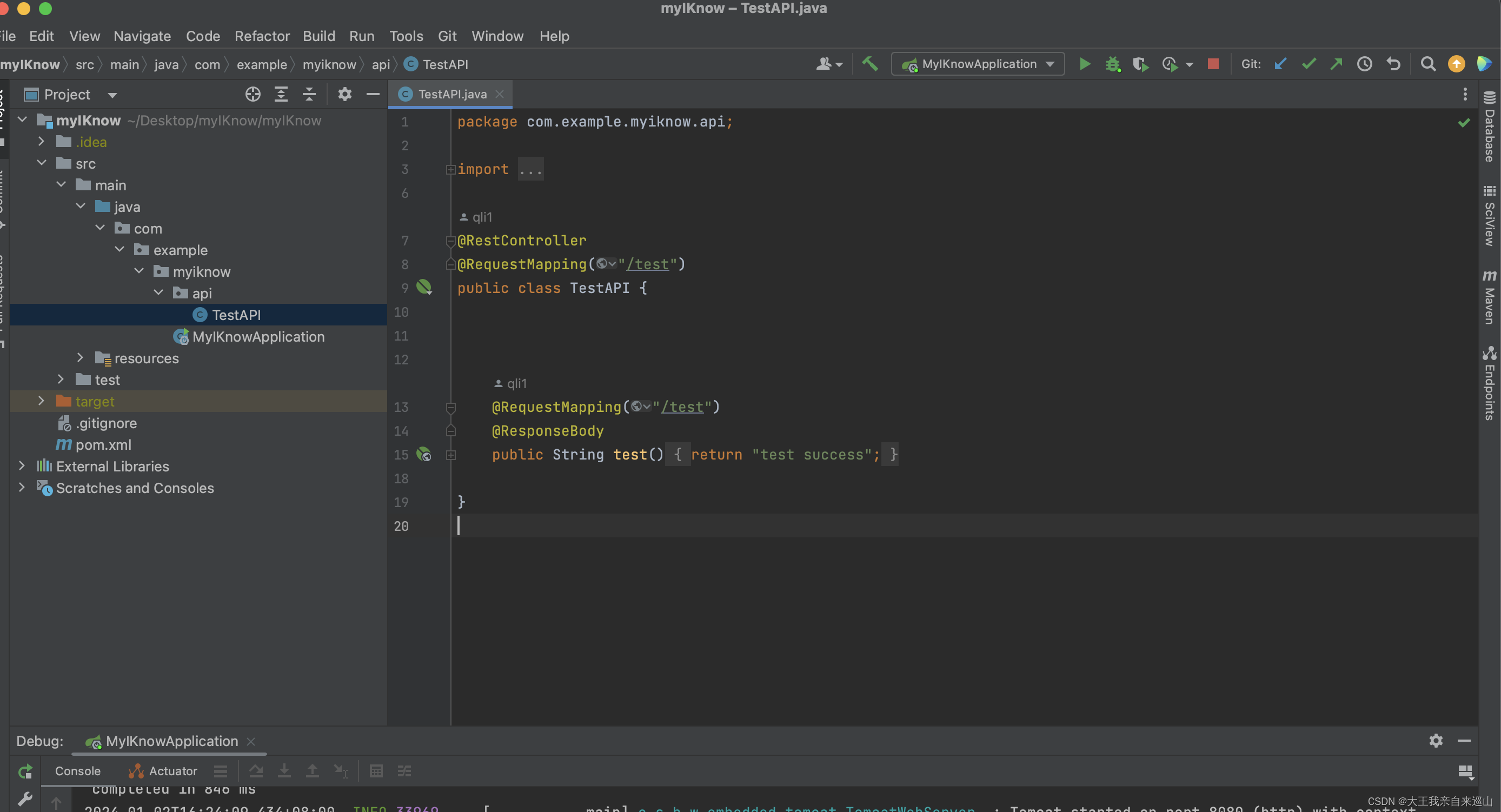Click the /test URL link on line 8
This screenshot has height=812, width=1501.
647,264
